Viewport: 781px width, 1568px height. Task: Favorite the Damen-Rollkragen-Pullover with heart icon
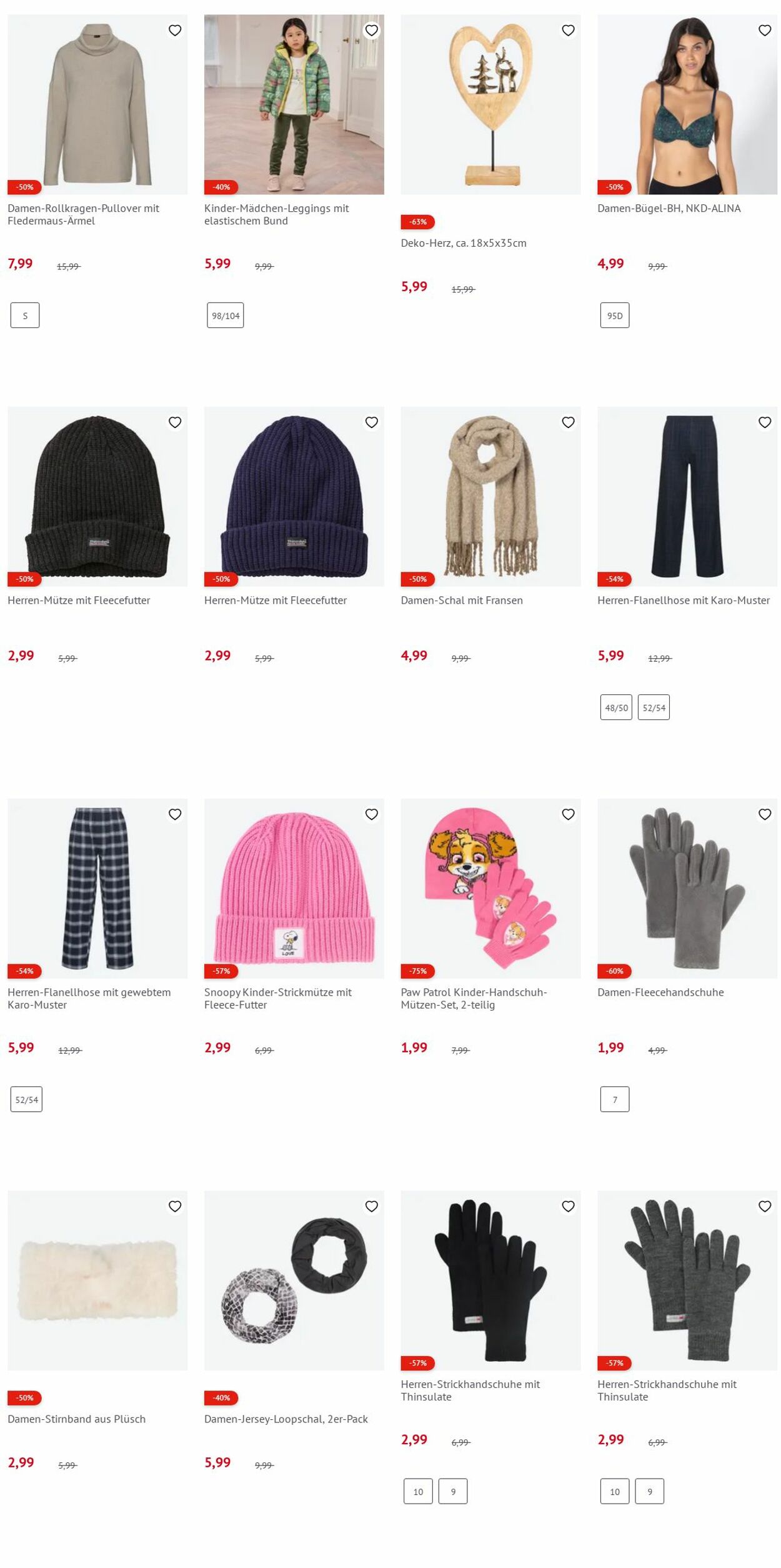175,30
